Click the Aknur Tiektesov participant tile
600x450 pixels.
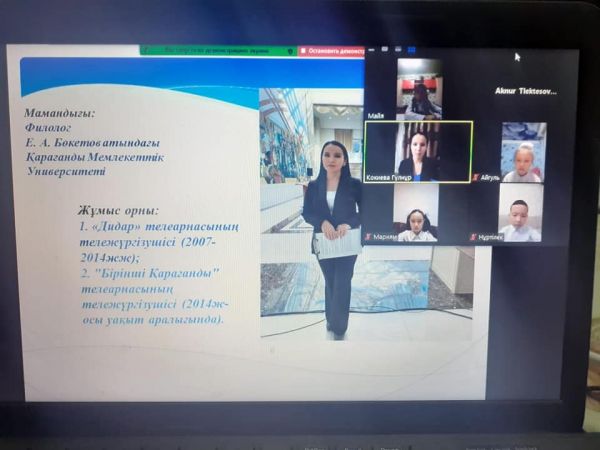[525, 91]
